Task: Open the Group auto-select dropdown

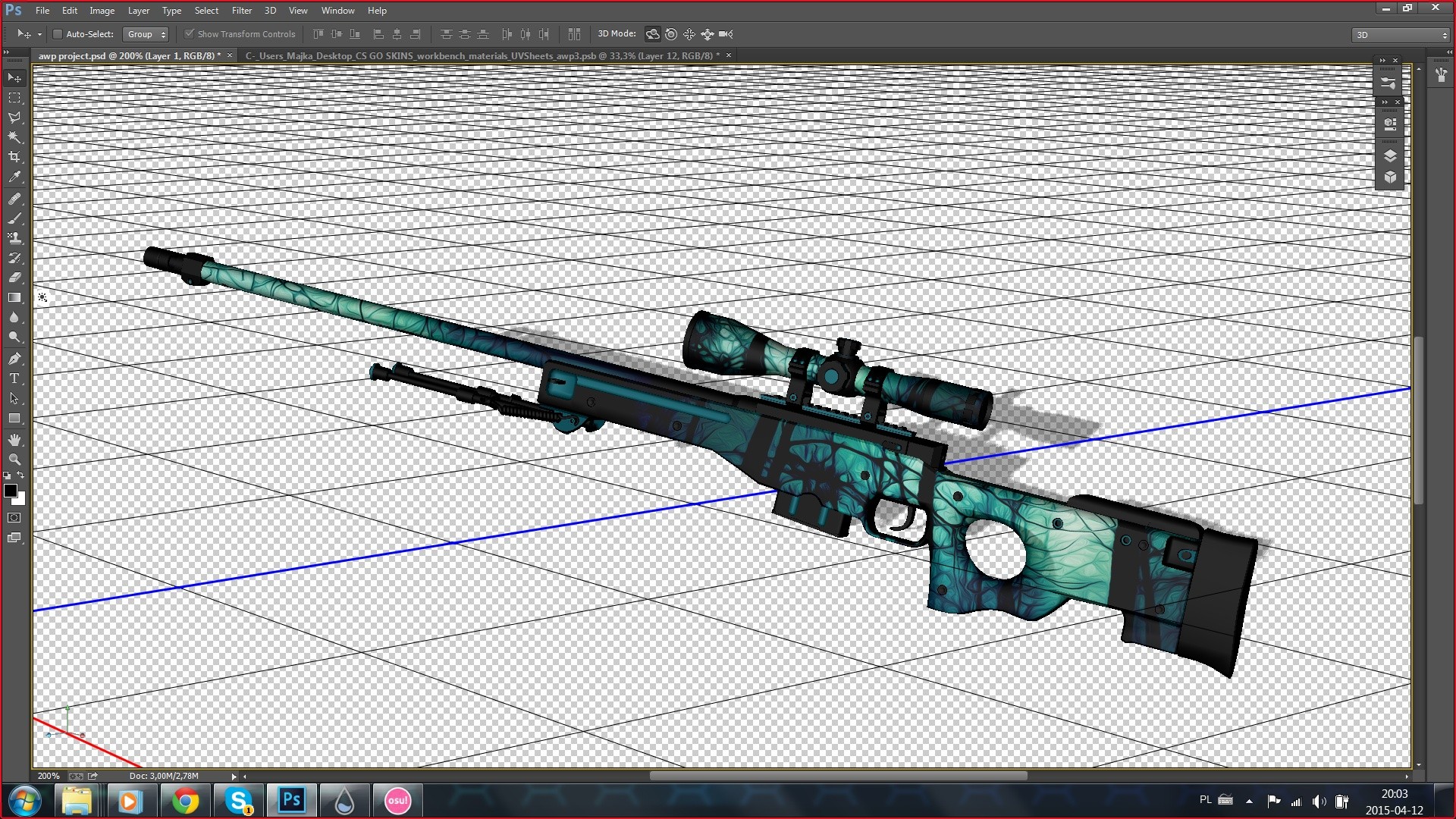Action: pos(146,34)
